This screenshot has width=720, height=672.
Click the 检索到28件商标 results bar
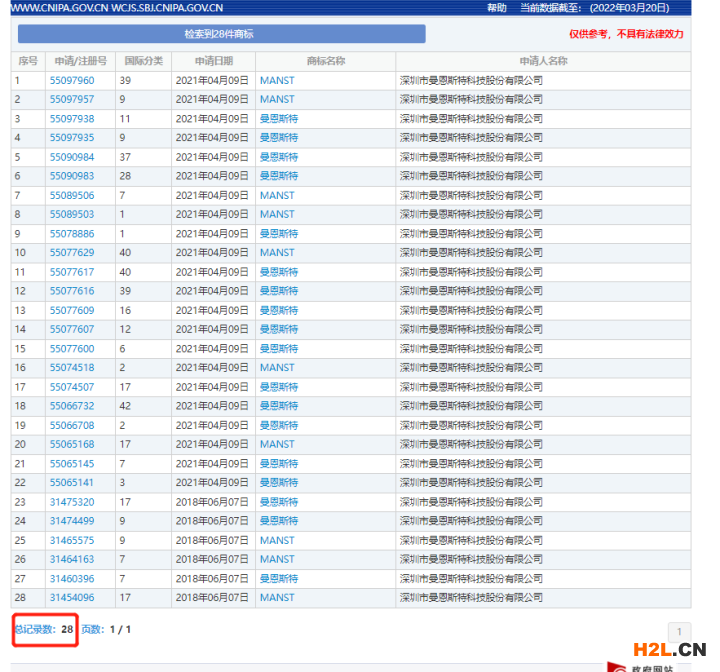pos(221,34)
